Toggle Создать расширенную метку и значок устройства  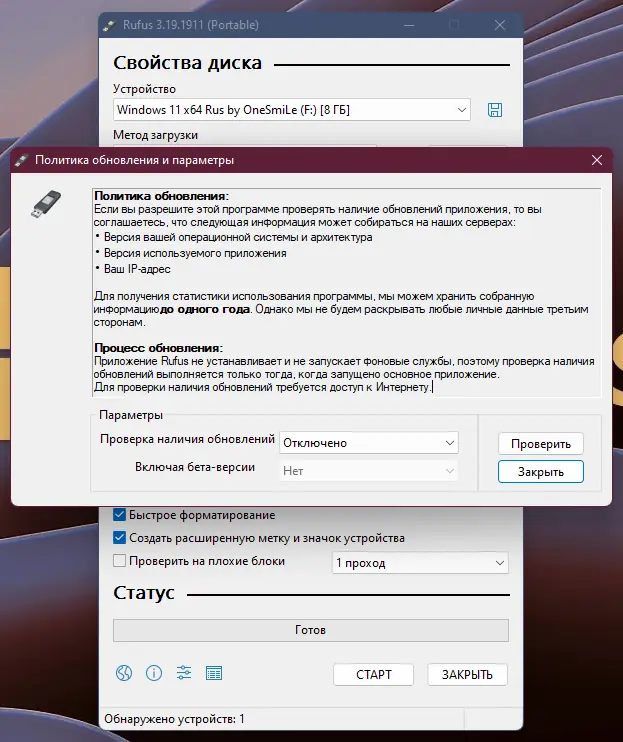(119, 538)
